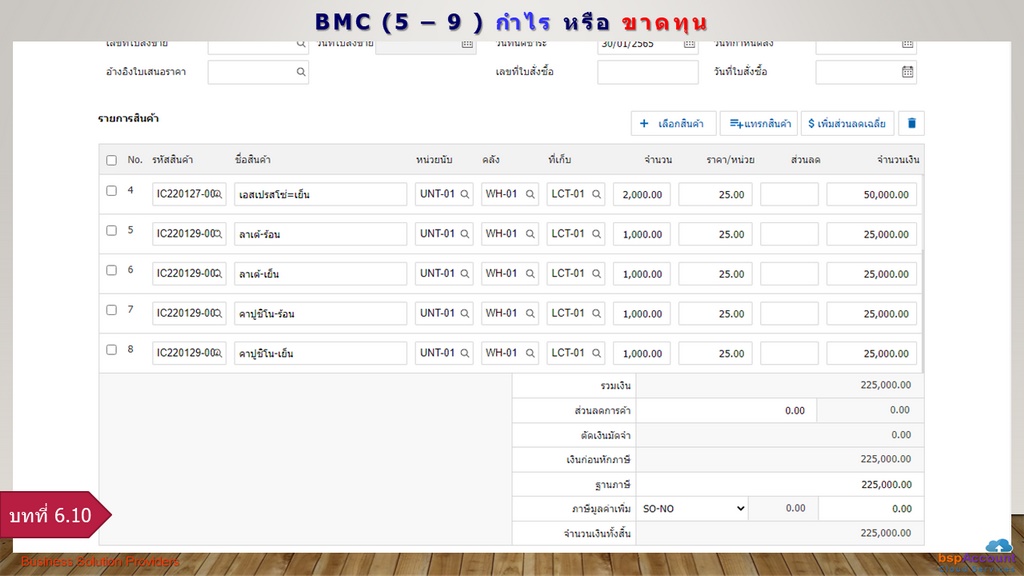Click the เพิ่มส่วนลดเฉลี่ย button
Screen dimensions: 1024x576
[847, 123]
